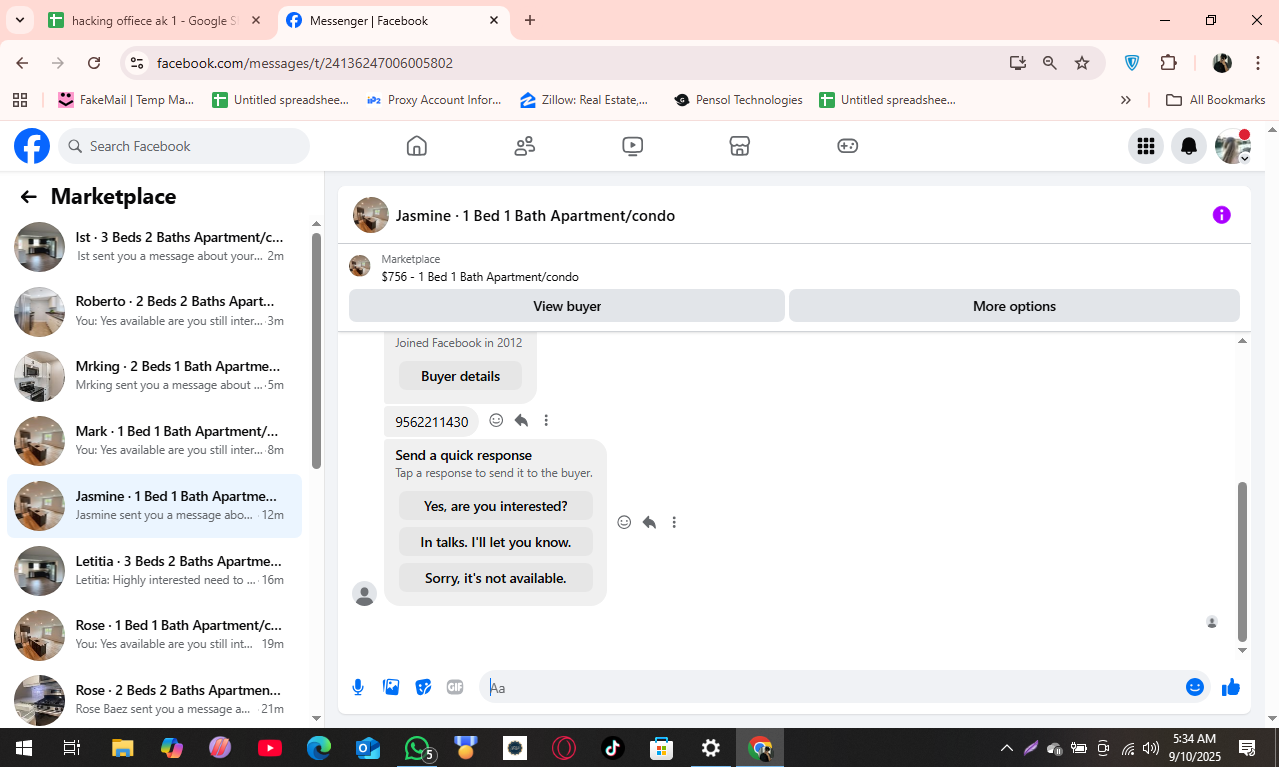Open more options for quick response card
The image size is (1279, 767).
pos(674,522)
